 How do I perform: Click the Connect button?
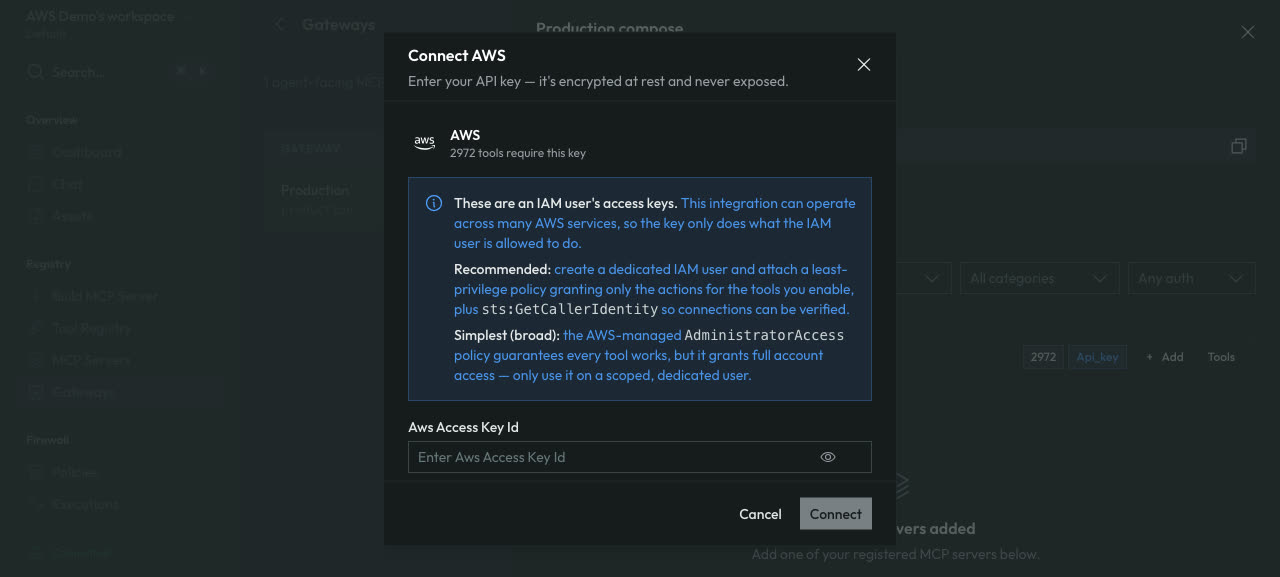click(x=835, y=514)
